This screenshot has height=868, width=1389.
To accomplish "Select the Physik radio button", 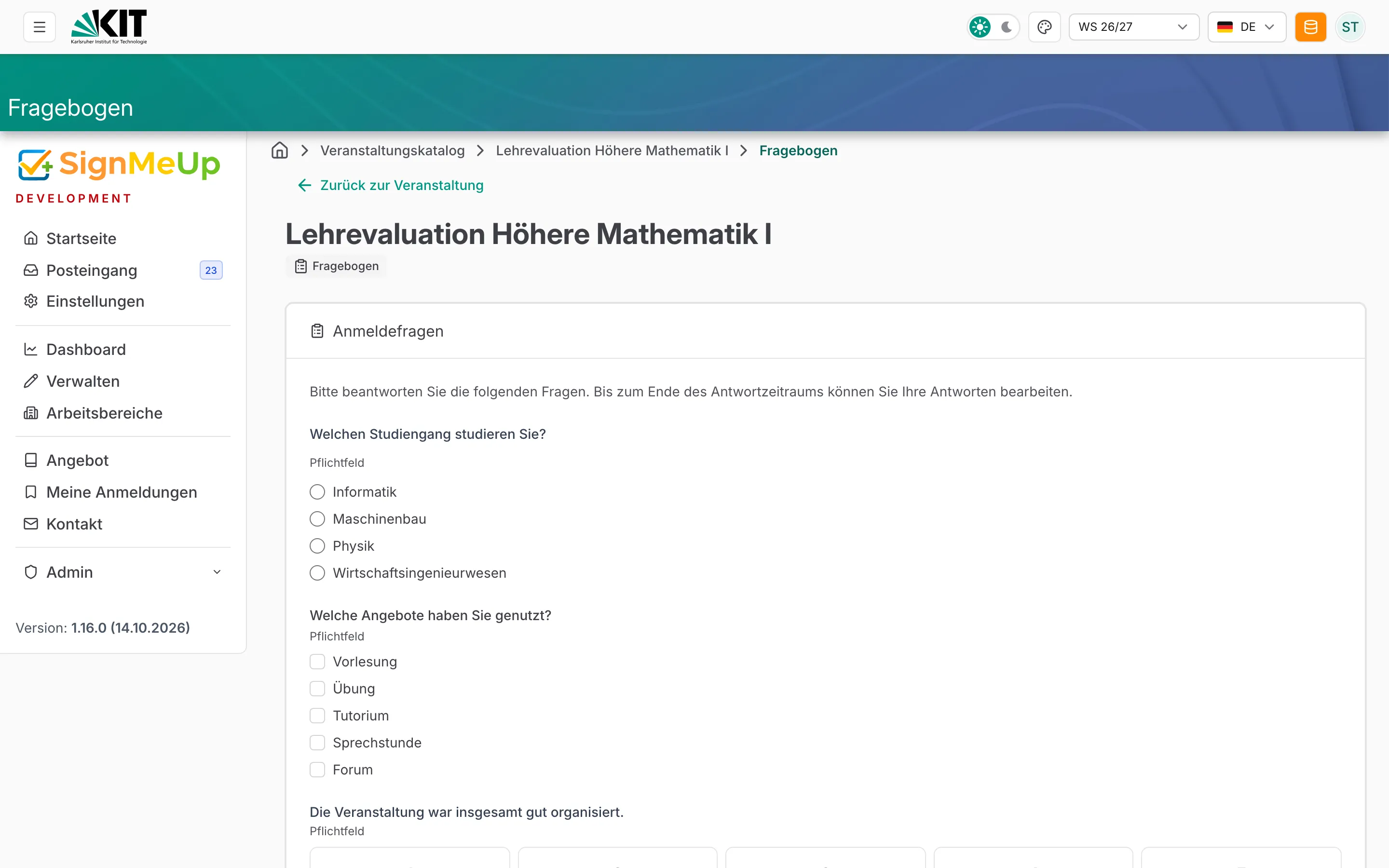I will tap(317, 546).
